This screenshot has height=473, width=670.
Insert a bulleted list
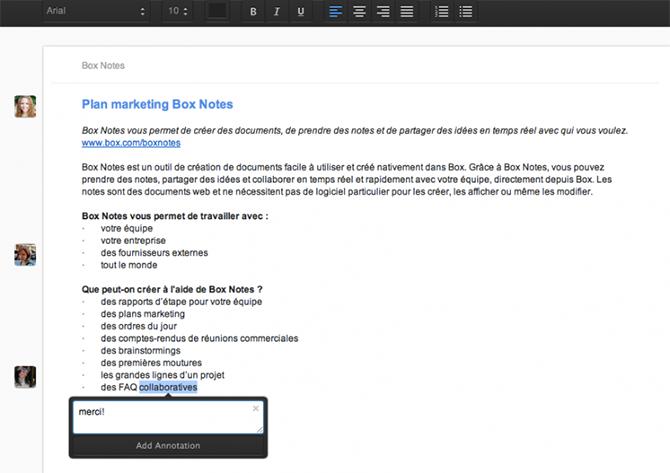[x=466, y=12]
